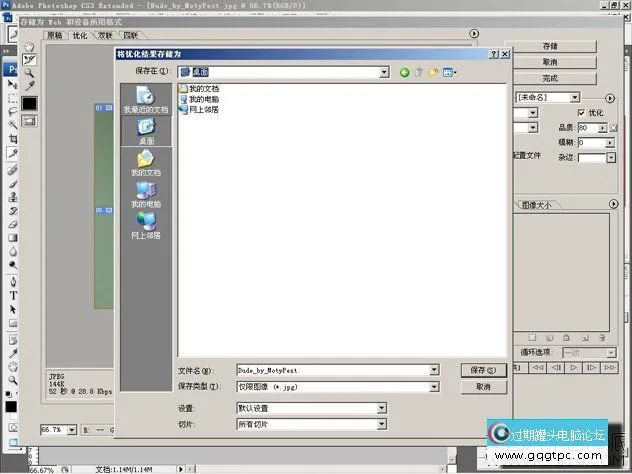Toggle the 优化 checkbox
Viewport: 632px width, 474px height.
(x=581, y=113)
